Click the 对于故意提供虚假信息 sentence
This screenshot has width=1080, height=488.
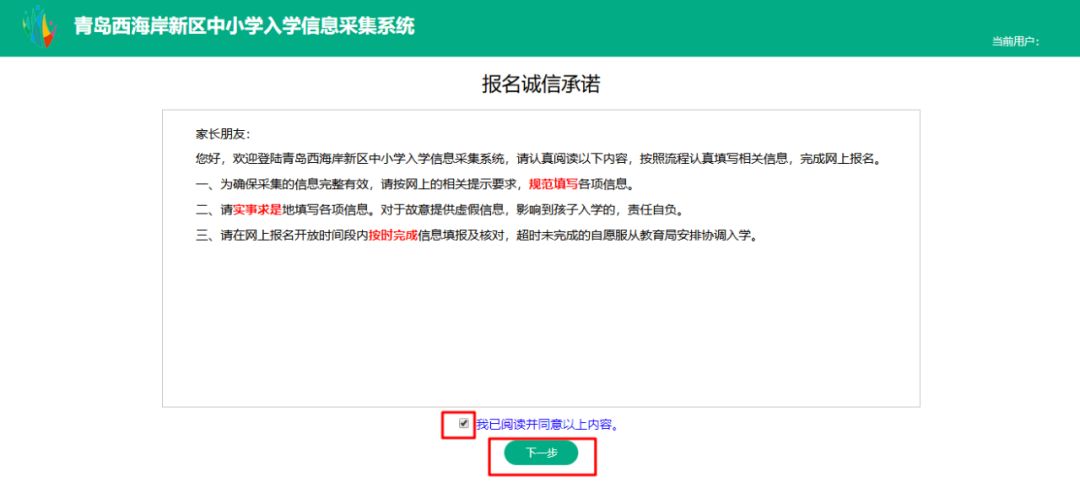[440, 209]
